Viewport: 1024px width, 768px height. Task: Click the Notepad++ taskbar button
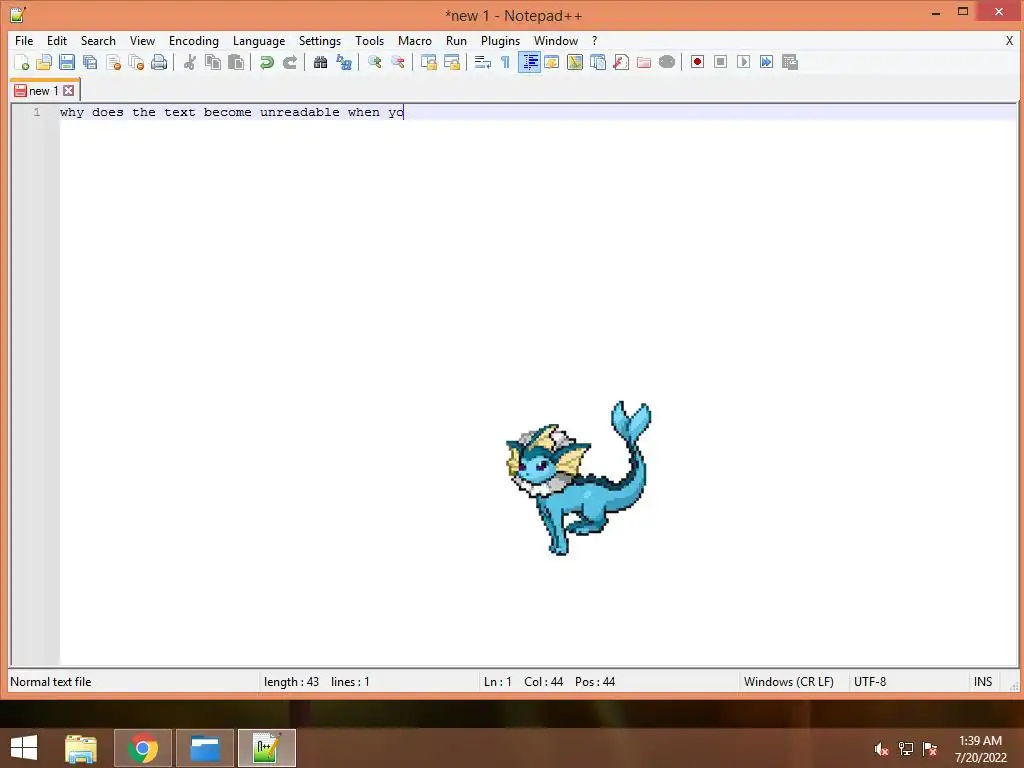[267, 748]
